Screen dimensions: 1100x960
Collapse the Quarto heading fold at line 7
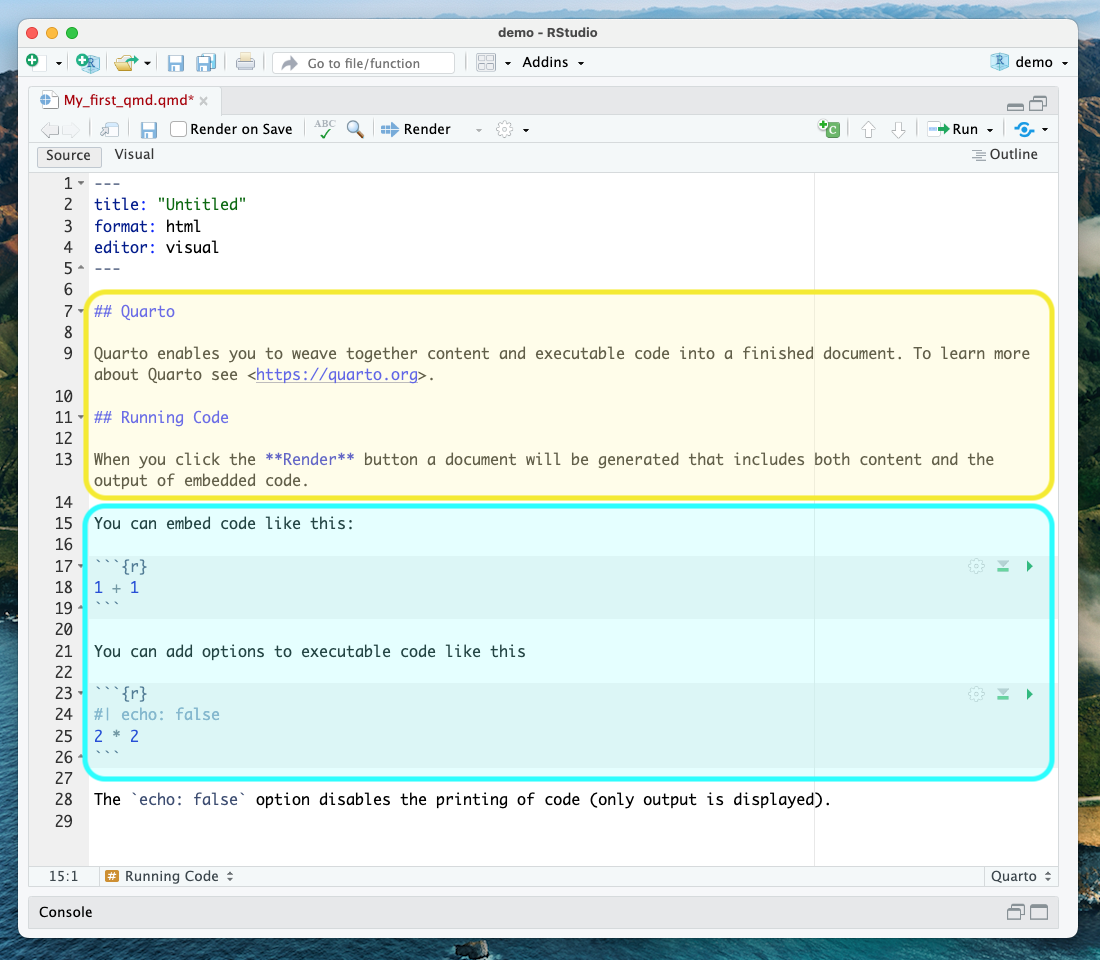pyautogui.click(x=81, y=311)
